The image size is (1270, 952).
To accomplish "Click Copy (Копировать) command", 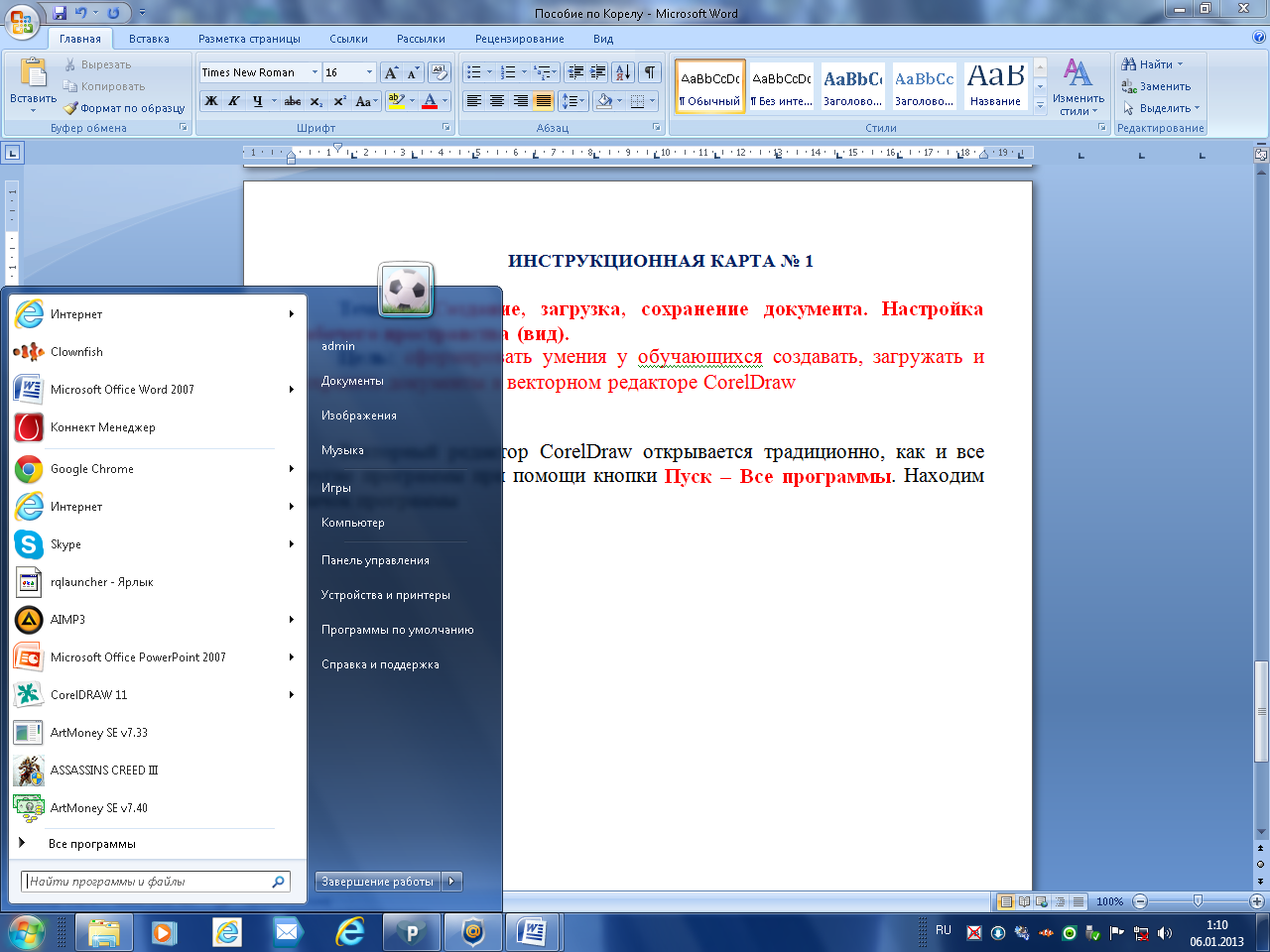I will pos(104,86).
